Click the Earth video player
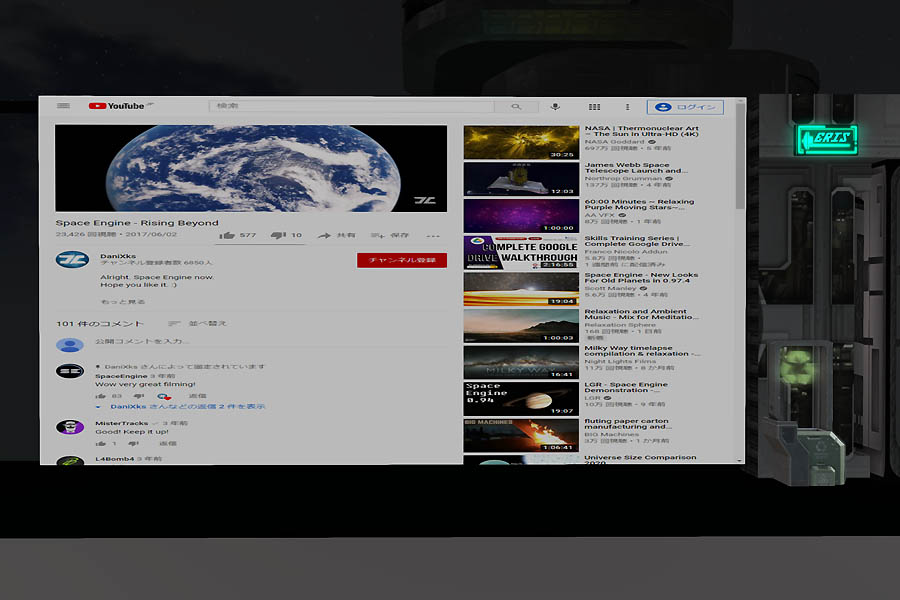 tap(251, 168)
